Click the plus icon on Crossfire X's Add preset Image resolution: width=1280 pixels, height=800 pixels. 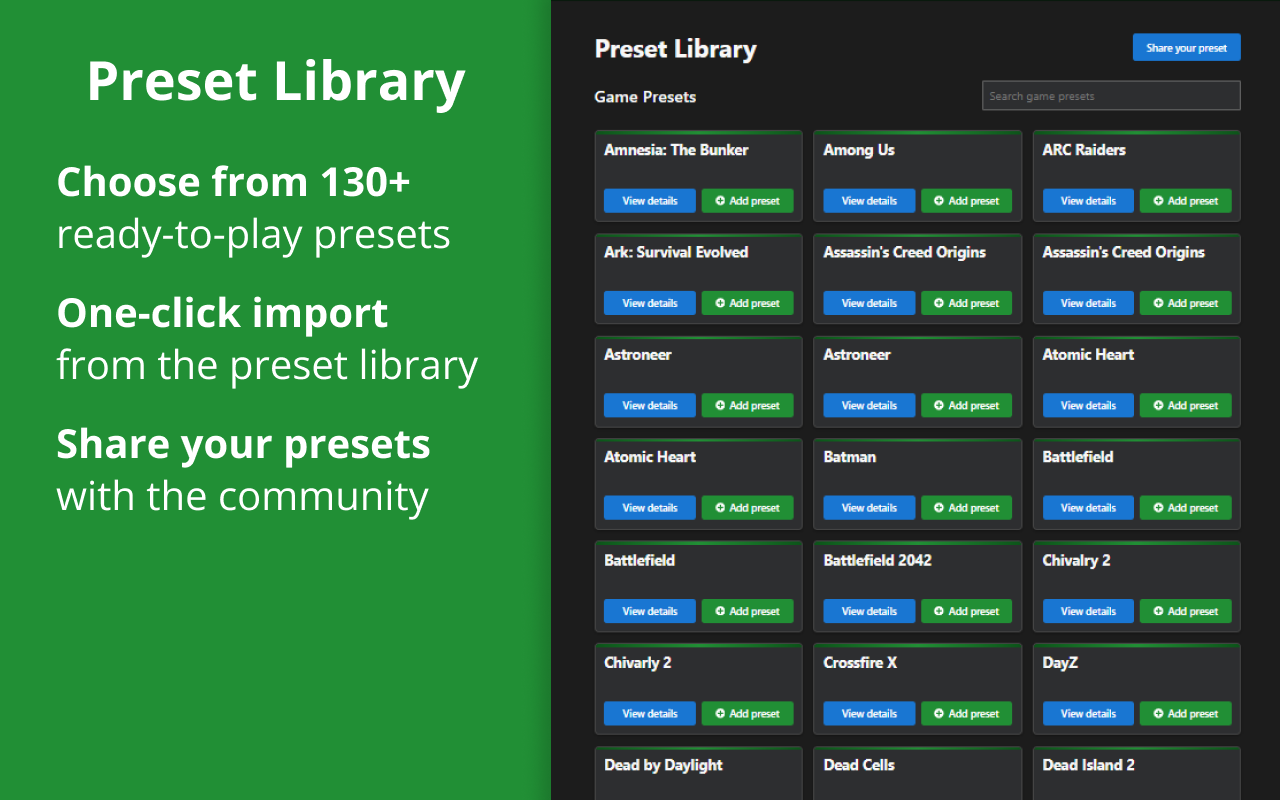click(939, 714)
